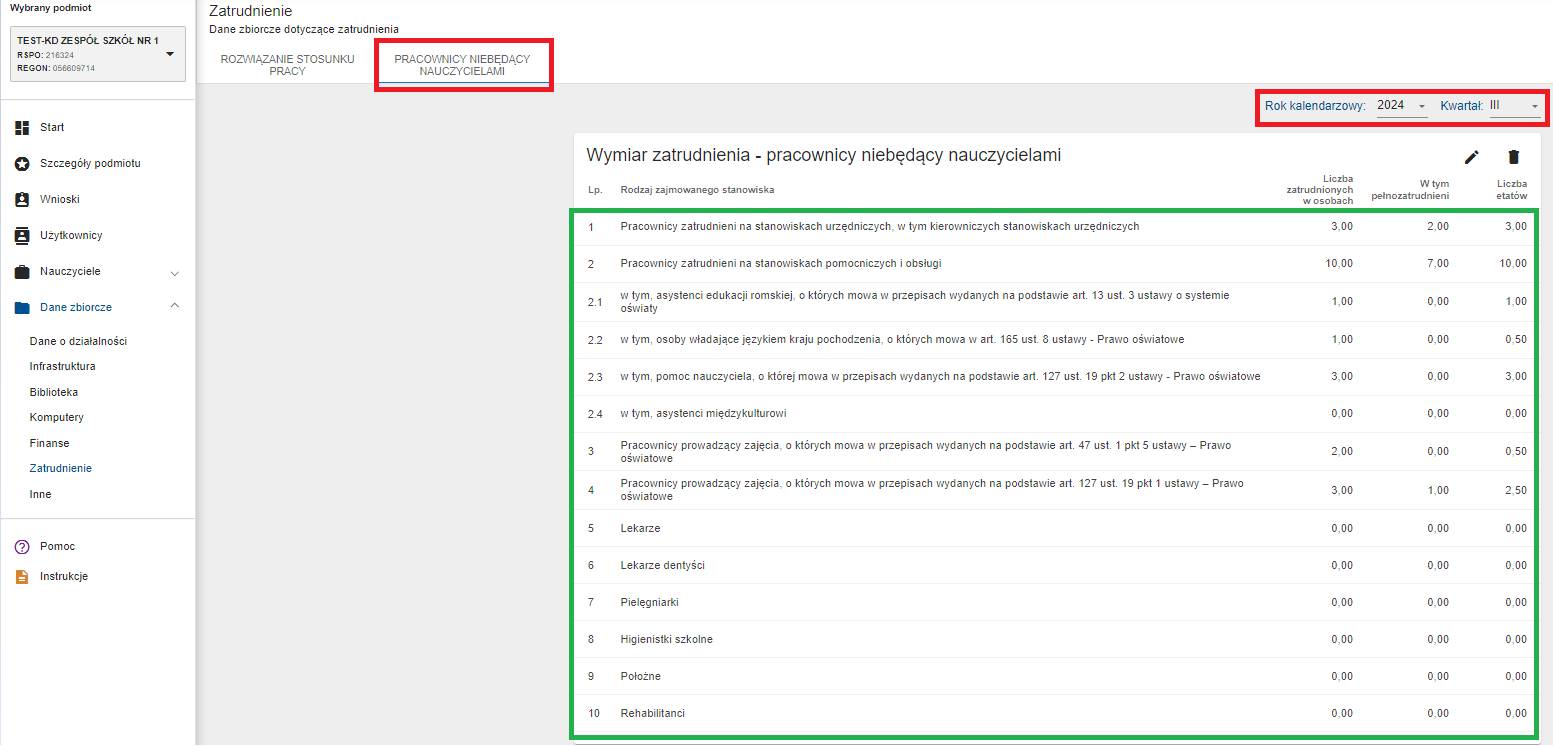The width and height of the screenshot is (1553, 746).
Task: Click the Start dashboard icon
Action: 22,128
